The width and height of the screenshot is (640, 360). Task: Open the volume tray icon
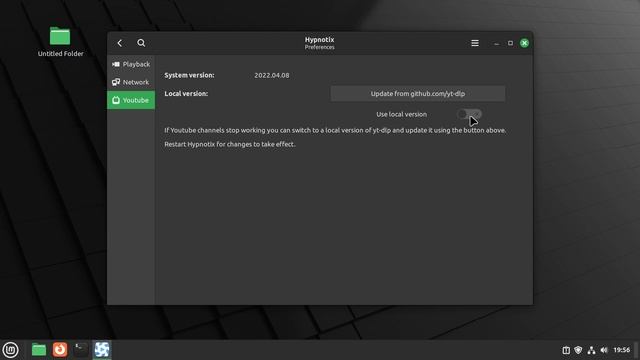(604, 350)
